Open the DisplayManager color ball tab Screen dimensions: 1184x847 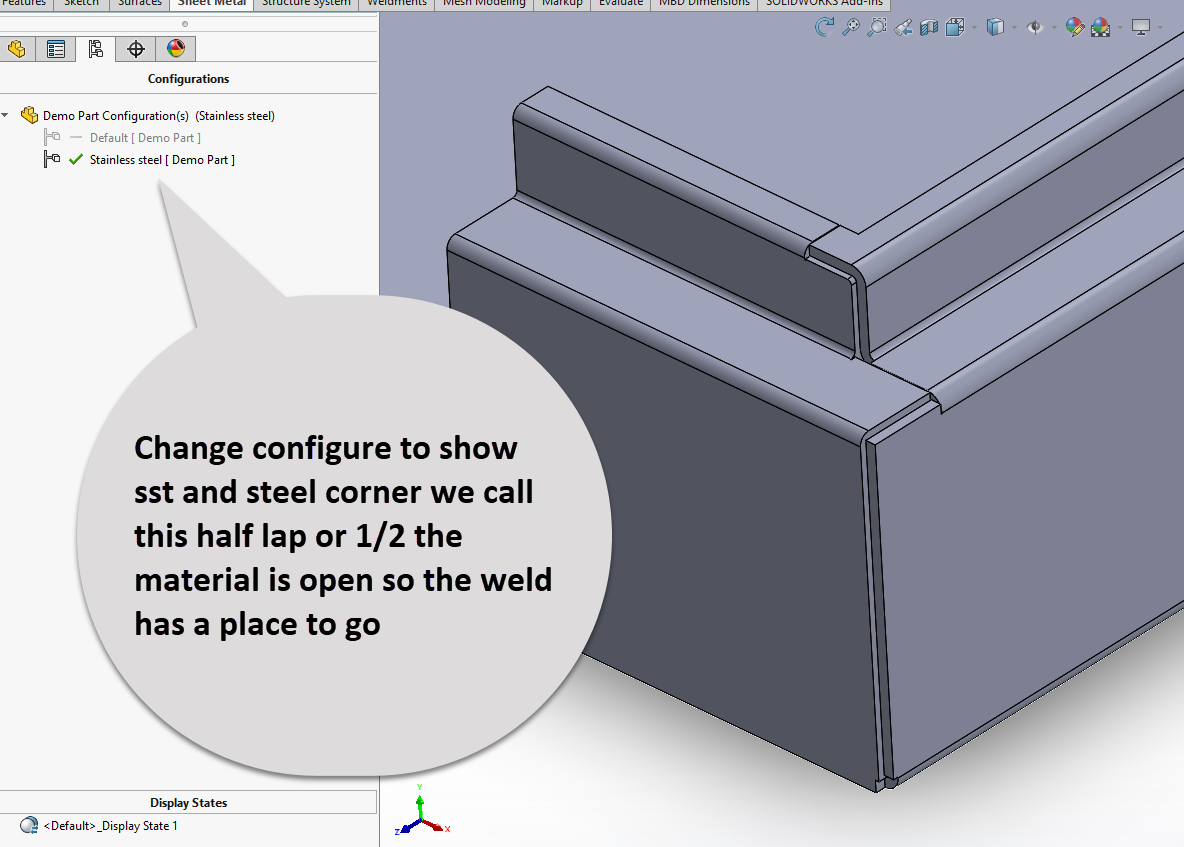click(175, 48)
